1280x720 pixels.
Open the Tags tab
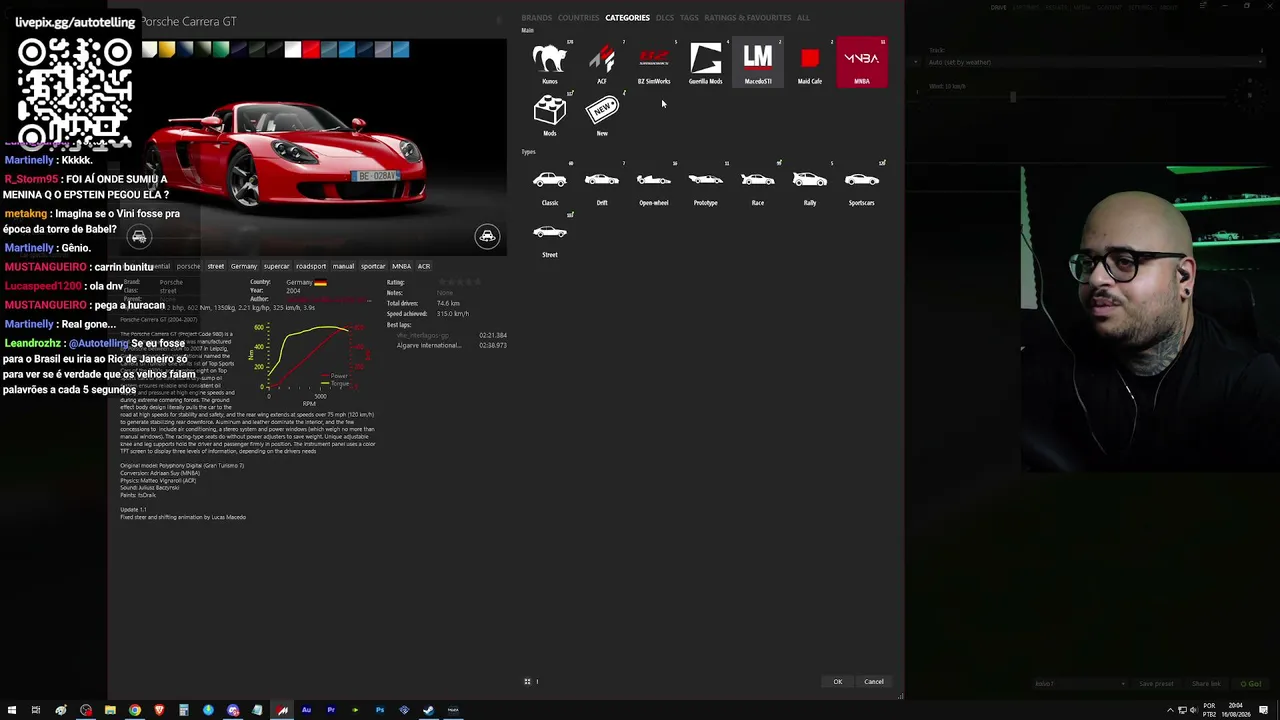[689, 18]
